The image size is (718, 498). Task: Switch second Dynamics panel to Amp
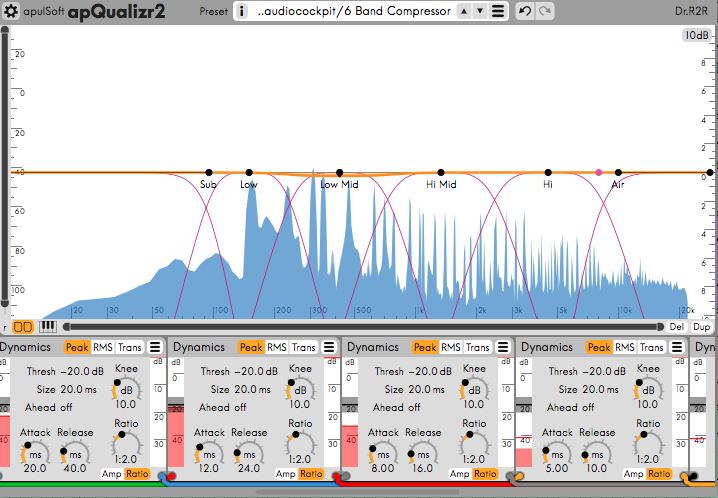click(286, 474)
